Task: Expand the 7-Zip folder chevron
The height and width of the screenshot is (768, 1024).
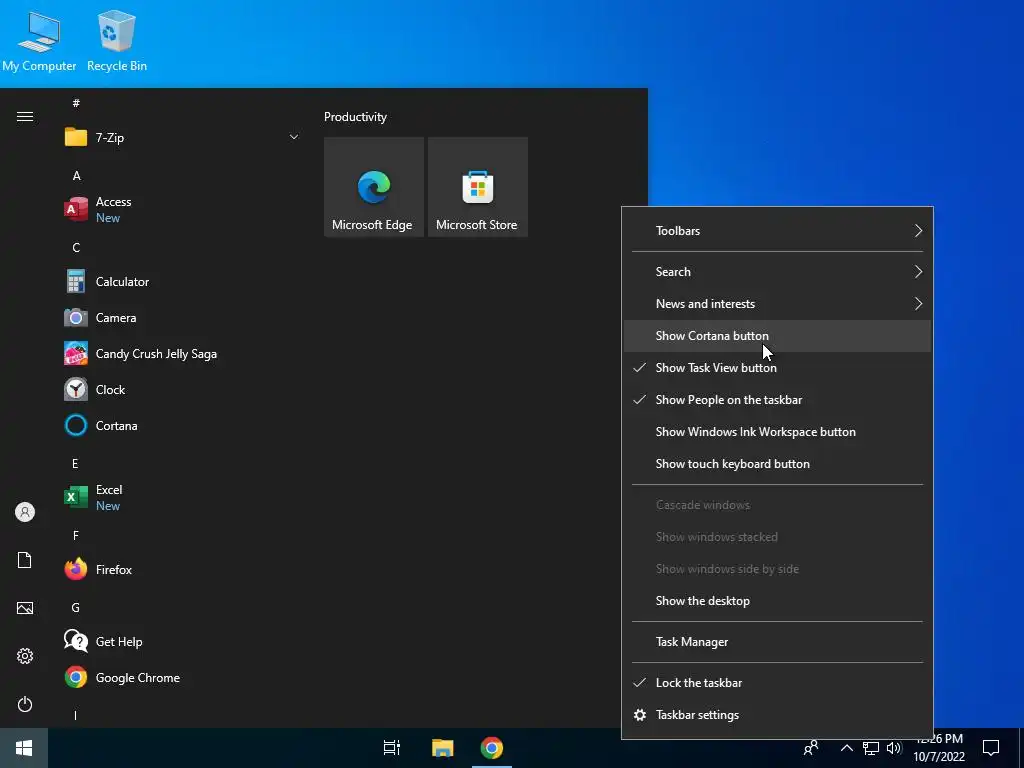Action: click(x=294, y=137)
